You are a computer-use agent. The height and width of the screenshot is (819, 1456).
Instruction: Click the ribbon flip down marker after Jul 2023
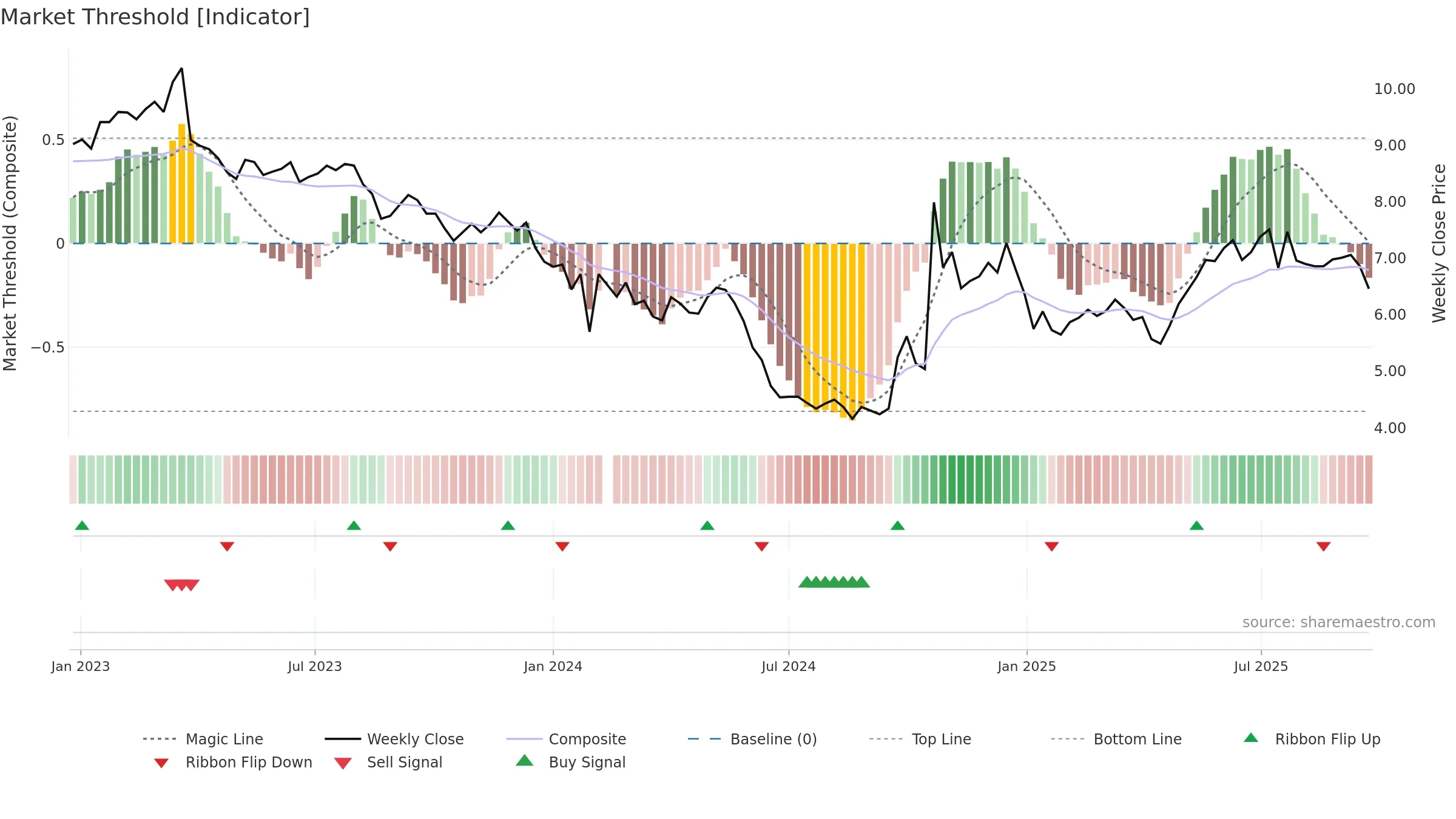(390, 547)
